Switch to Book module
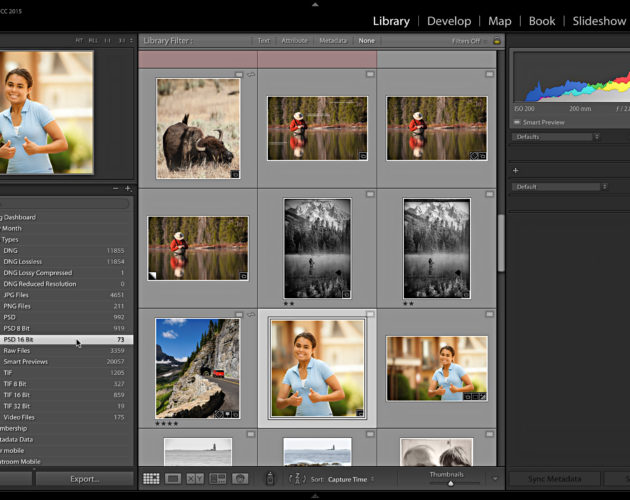Image resolution: width=630 pixels, height=500 pixels. [x=542, y=21]
